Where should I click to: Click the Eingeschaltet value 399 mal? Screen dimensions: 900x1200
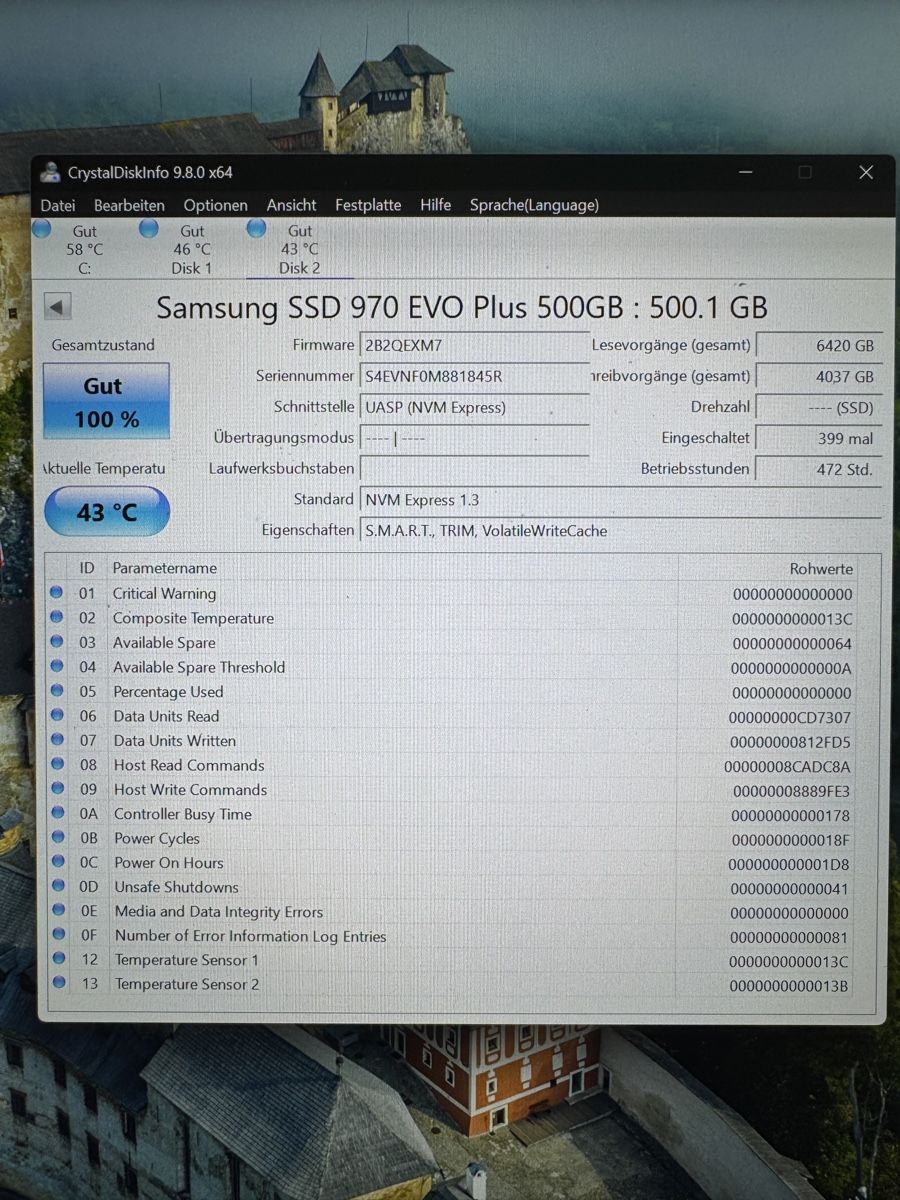coord(819,438)
